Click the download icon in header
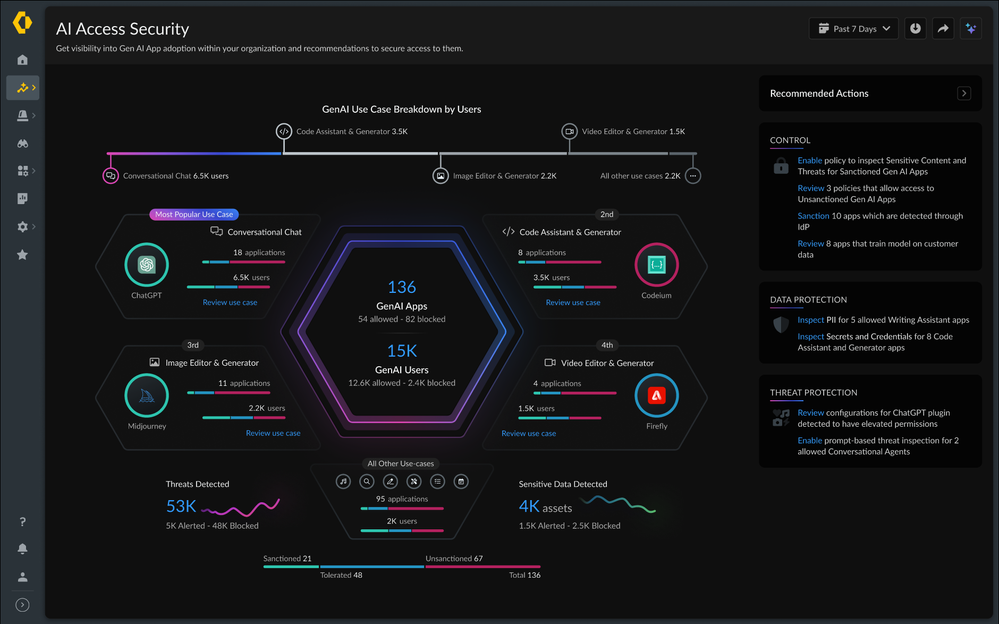999x624 pixels. point(915,29)
